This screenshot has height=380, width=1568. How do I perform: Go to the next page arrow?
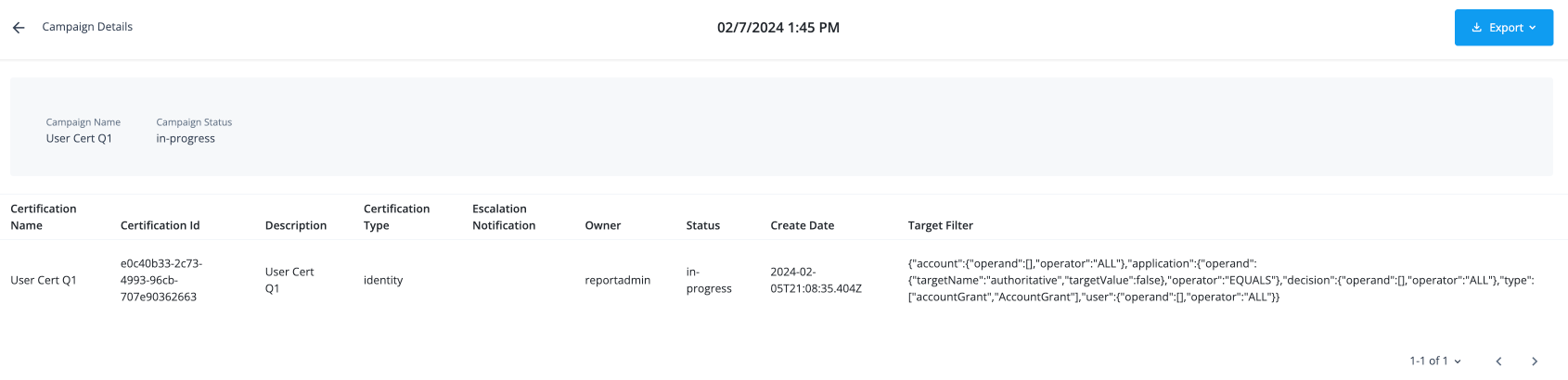click(x=1535, y=361)
